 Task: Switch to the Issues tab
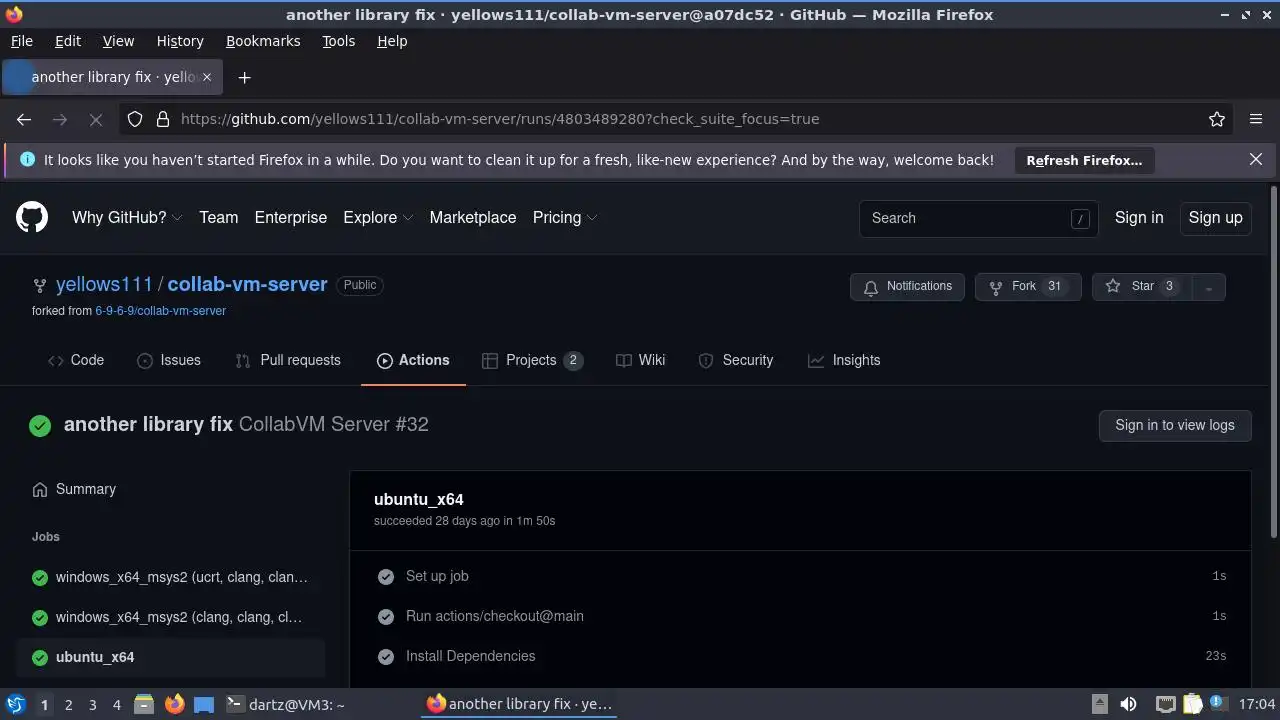(x=169, y=360)
